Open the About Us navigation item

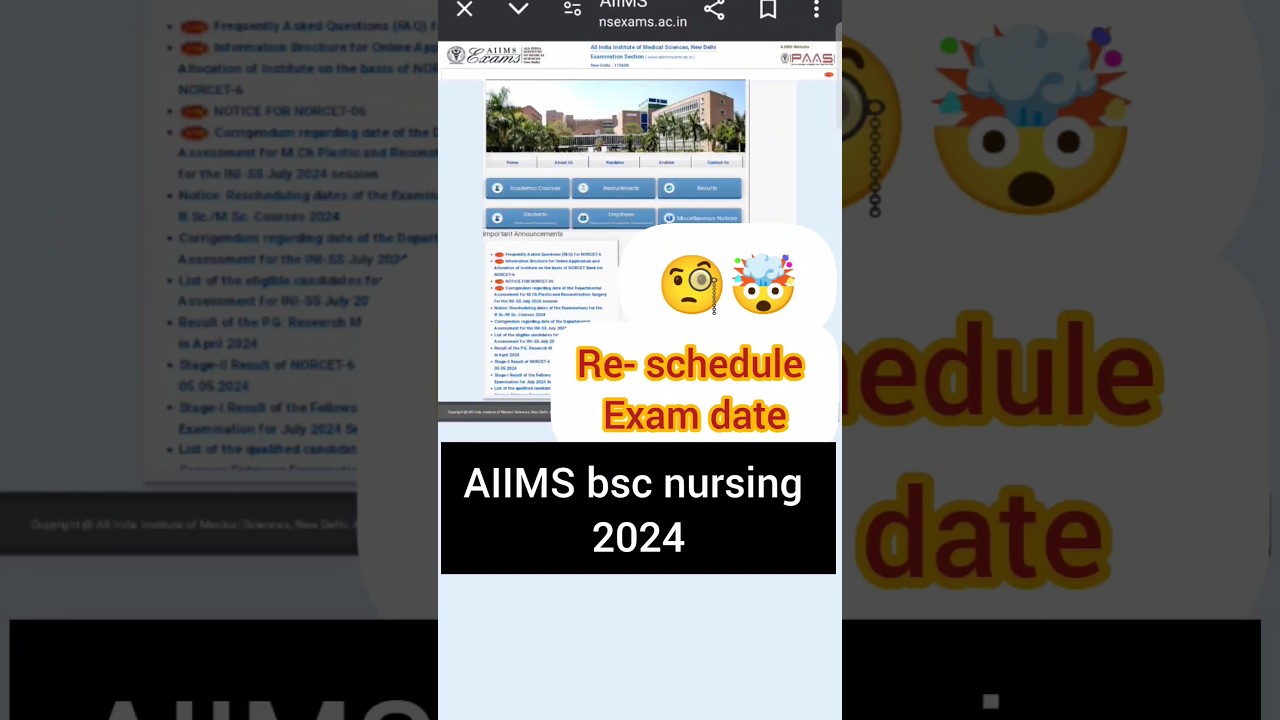tap(564, 162)
